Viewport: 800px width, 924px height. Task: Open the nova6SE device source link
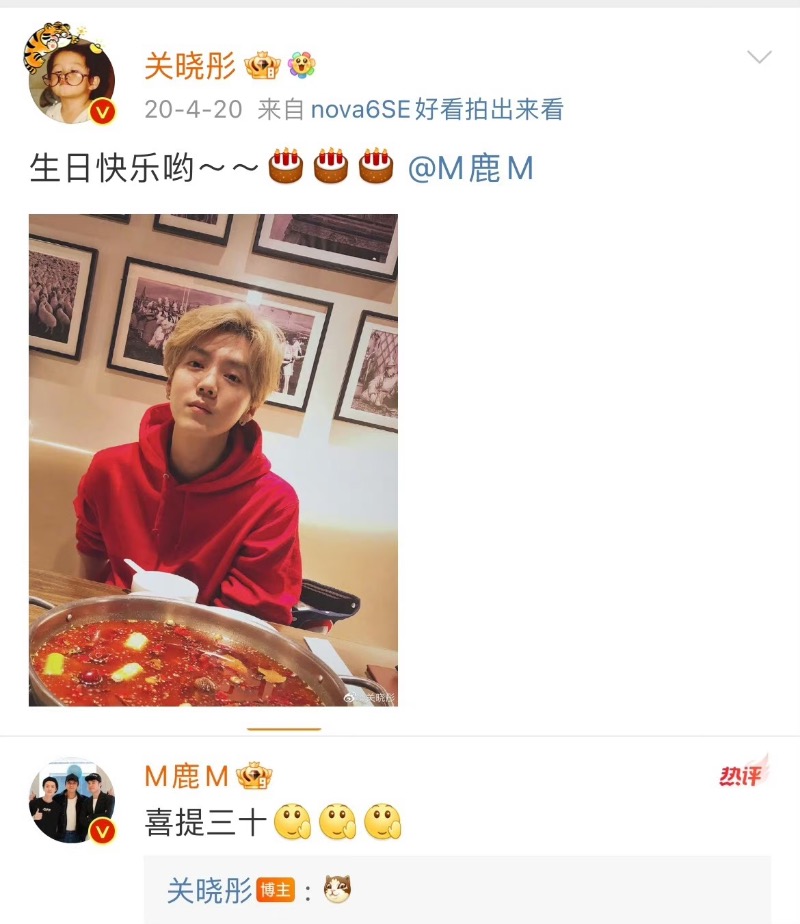point(437,109)
